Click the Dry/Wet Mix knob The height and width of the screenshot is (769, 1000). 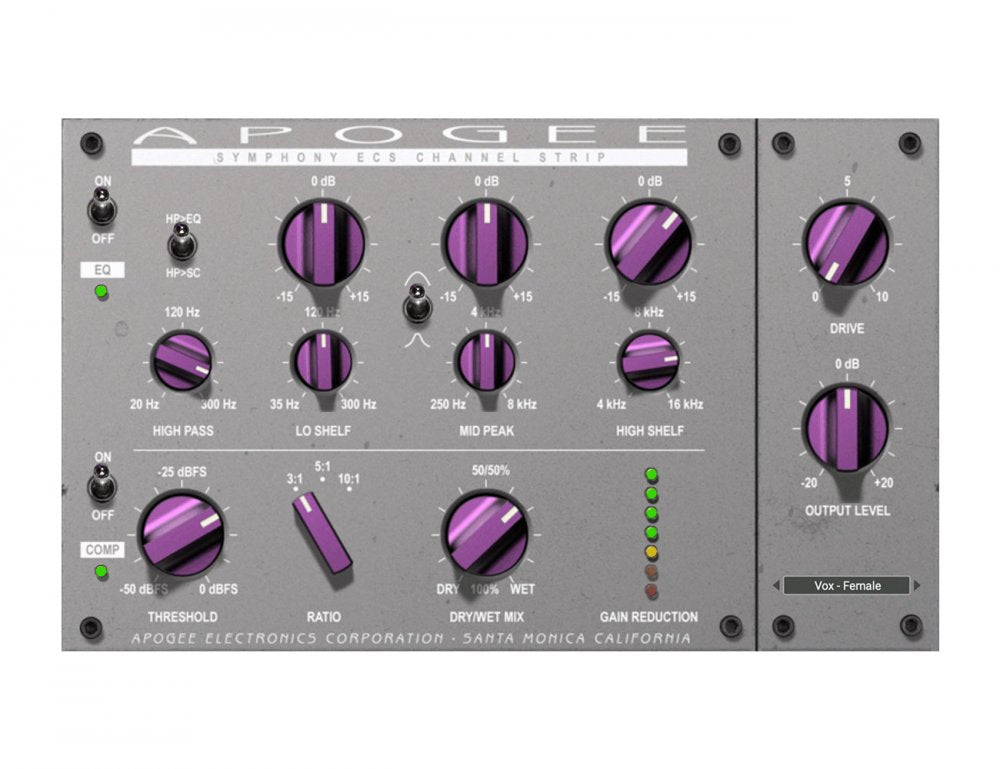pos(485,534)
